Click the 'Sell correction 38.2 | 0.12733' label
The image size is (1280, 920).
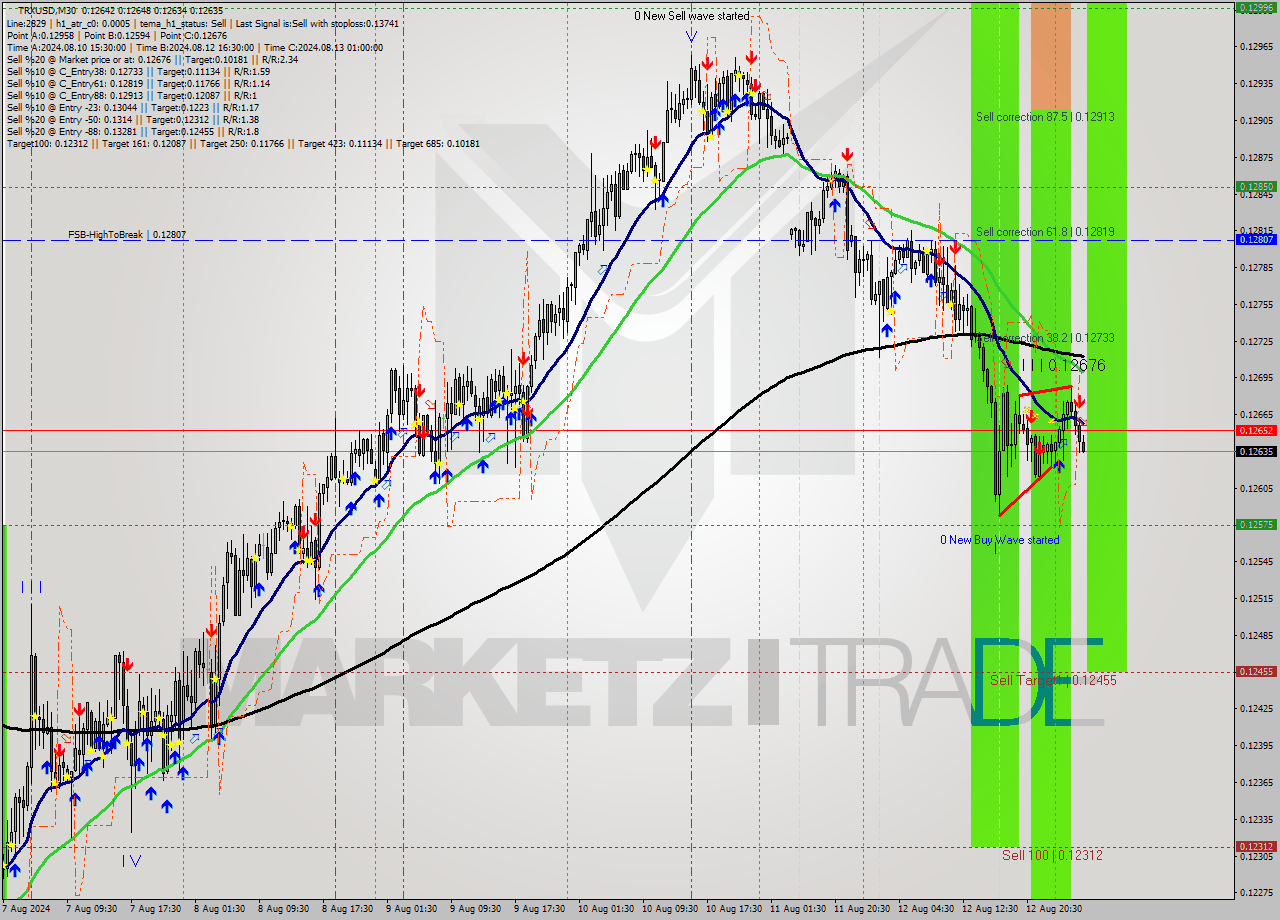(1045, 338)
